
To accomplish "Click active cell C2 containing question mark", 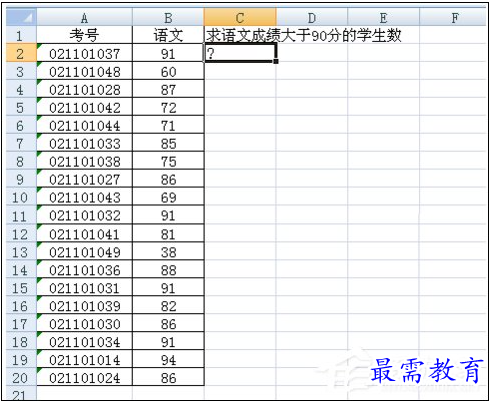I will coord(240,53).
